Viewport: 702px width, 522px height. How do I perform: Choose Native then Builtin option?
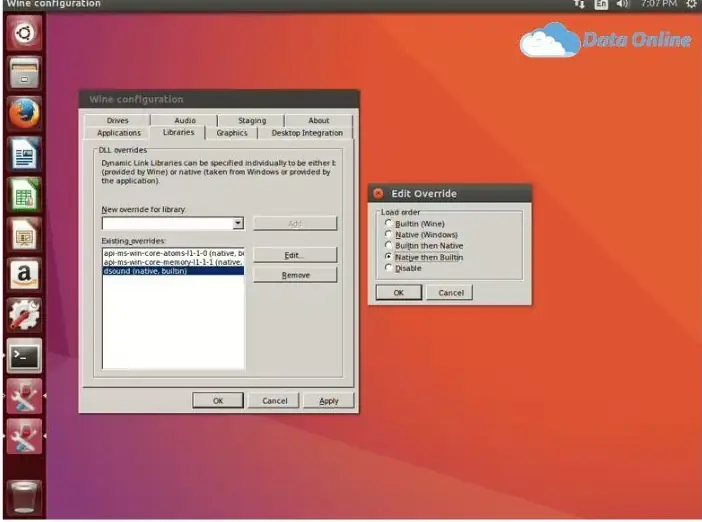pyautogui.click(x=424, y=257)
